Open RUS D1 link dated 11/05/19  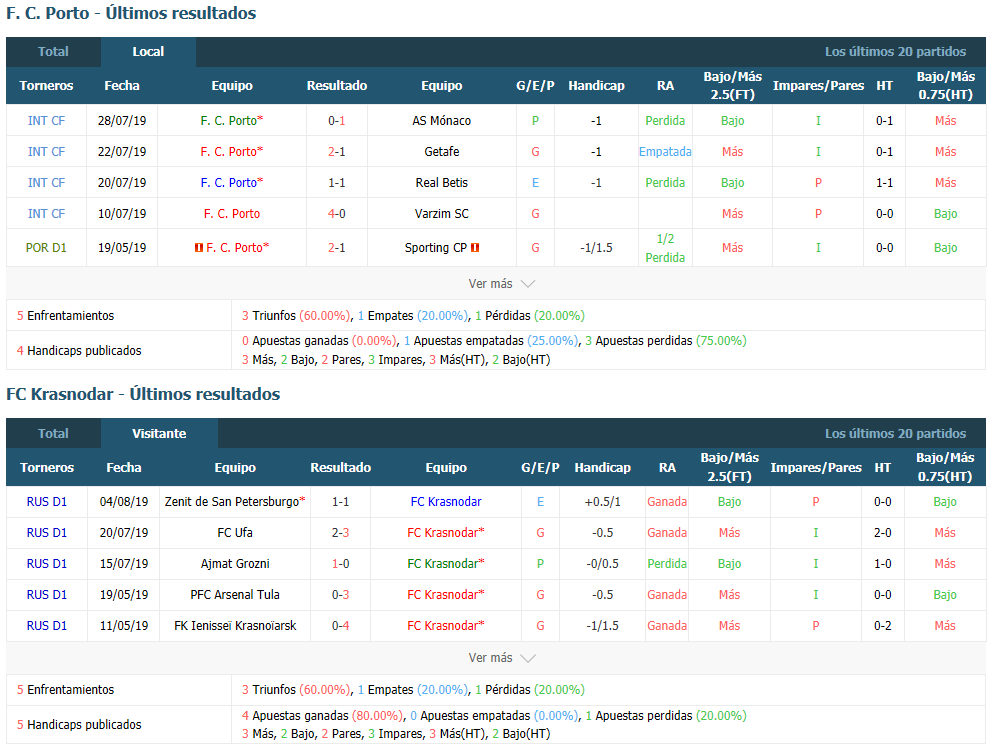tap(47, 626)
